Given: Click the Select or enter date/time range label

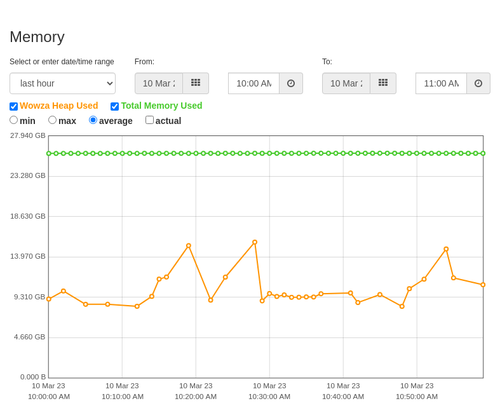Looking at the screenshot, I should click(x=62, y=62).
